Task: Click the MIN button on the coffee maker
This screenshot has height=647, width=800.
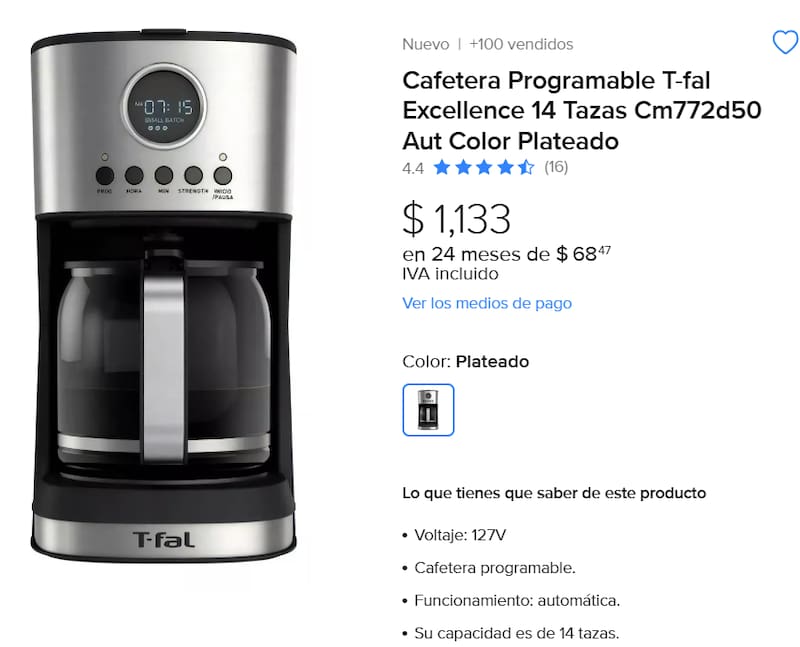Action: click(164, 176)
